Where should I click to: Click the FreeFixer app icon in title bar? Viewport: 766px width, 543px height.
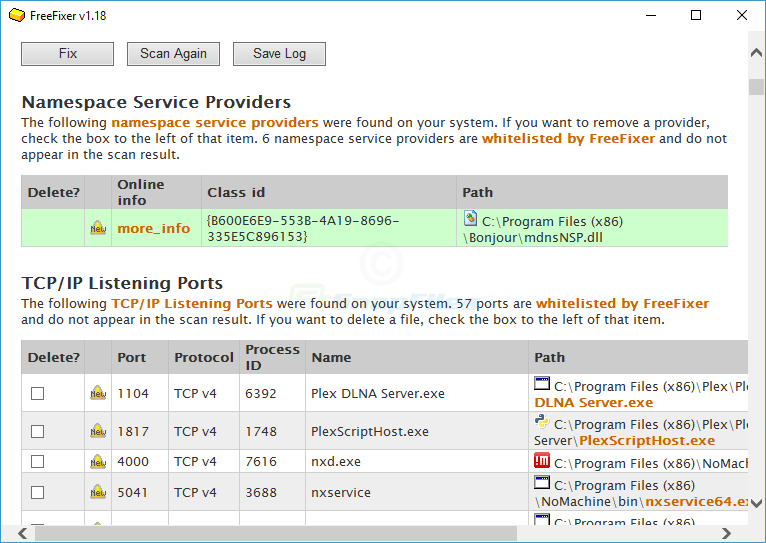tap(17, 15)
